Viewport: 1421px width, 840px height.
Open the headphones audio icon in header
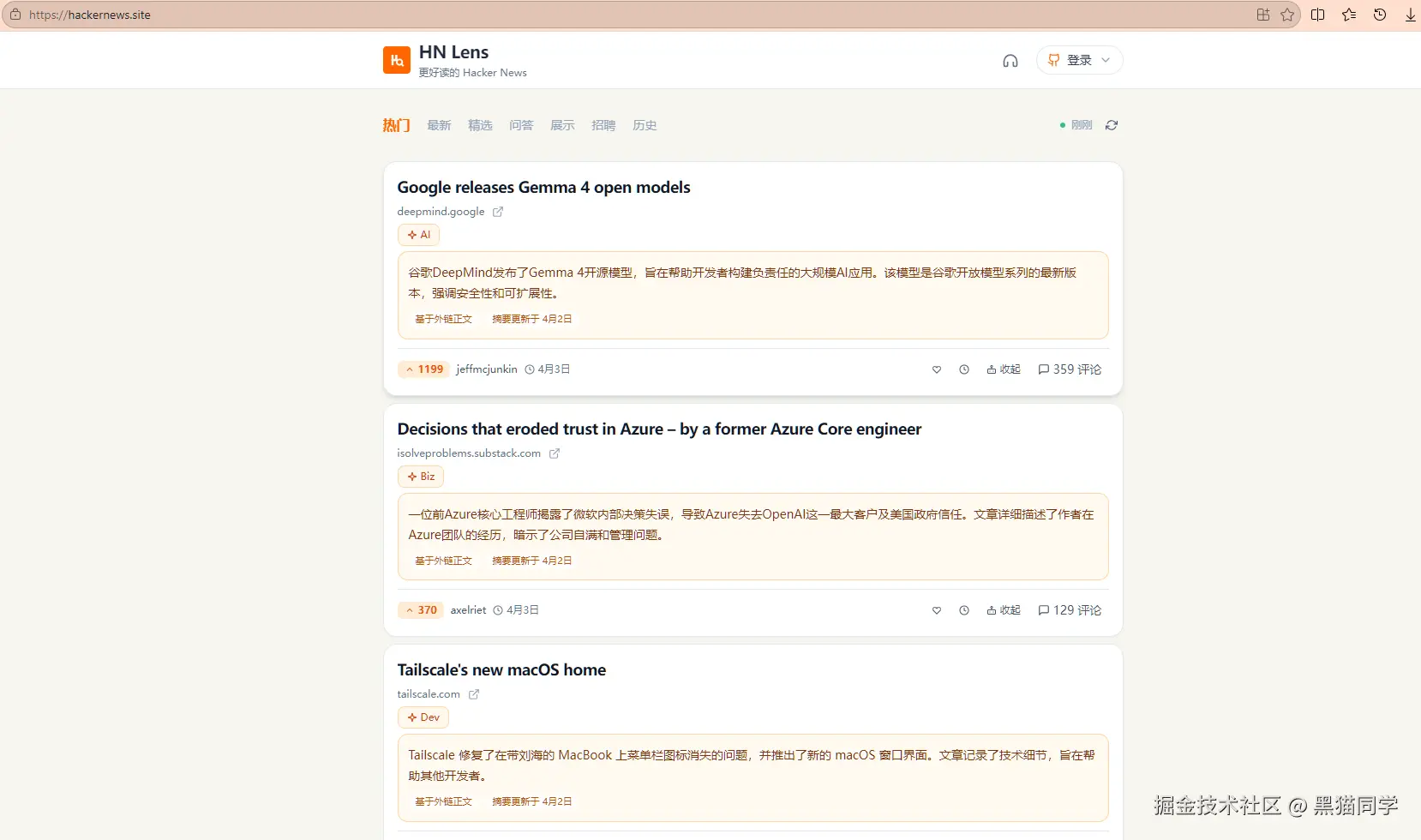point(1010,61)
